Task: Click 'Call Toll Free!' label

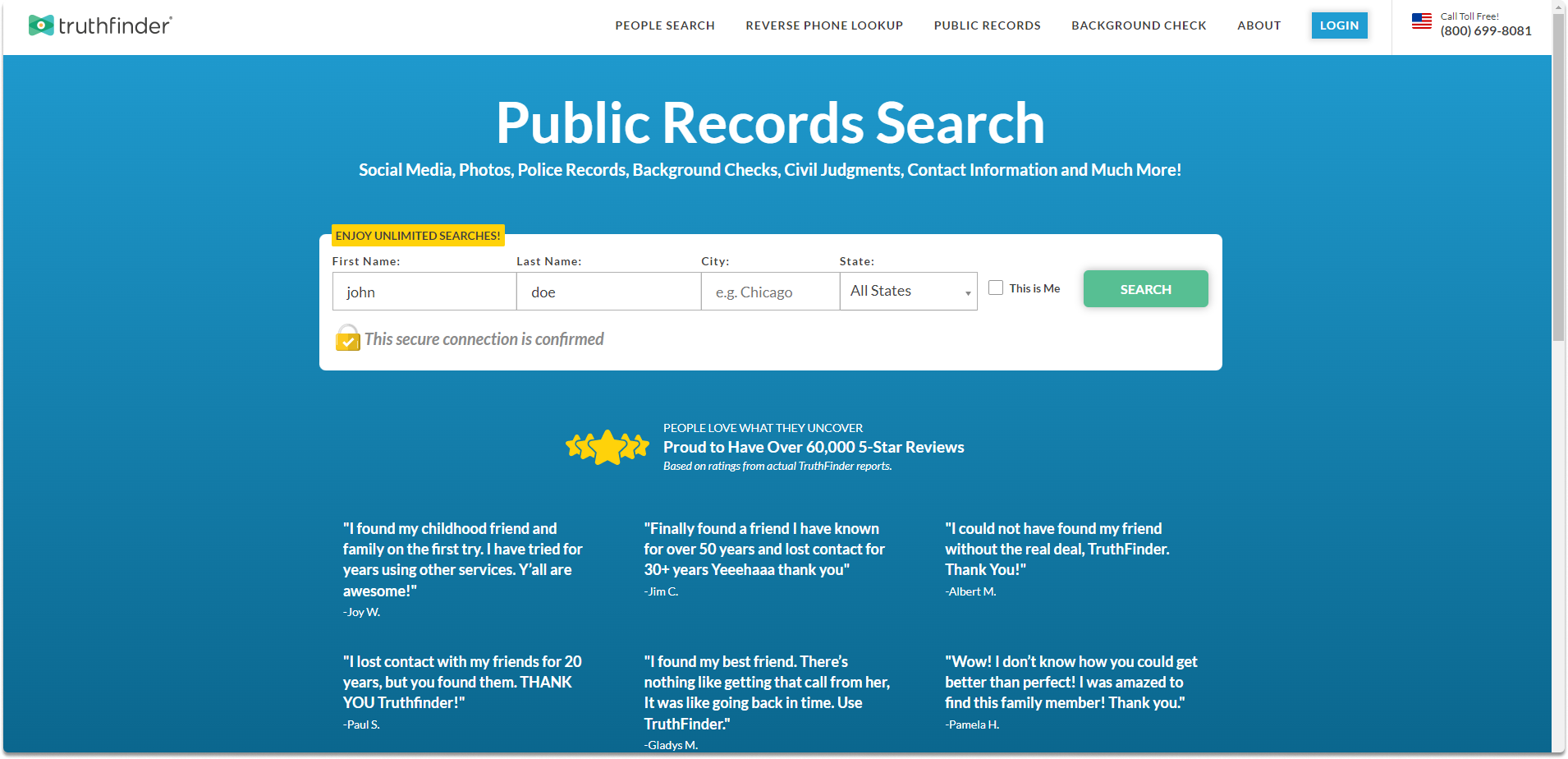Action: click(x=1469, y=16)
